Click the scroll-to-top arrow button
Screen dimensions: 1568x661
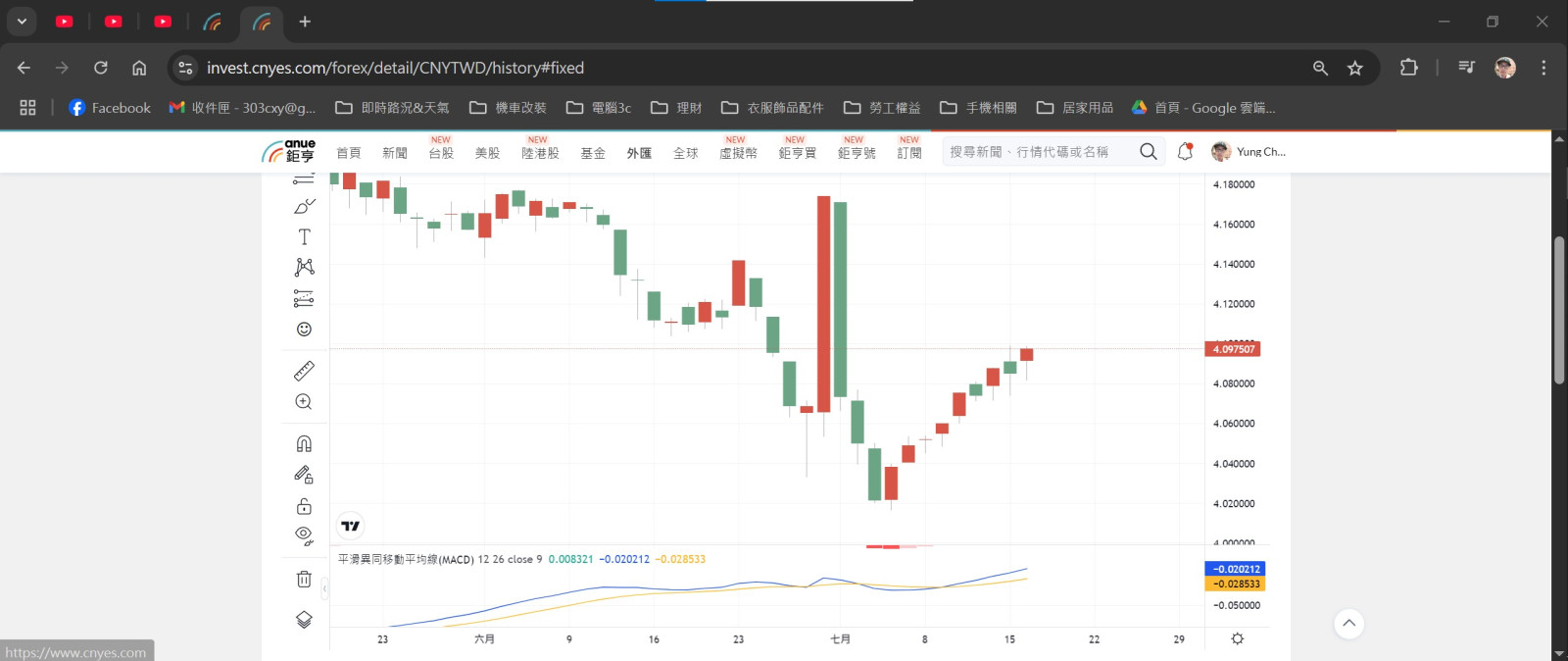coord(1348,624)
